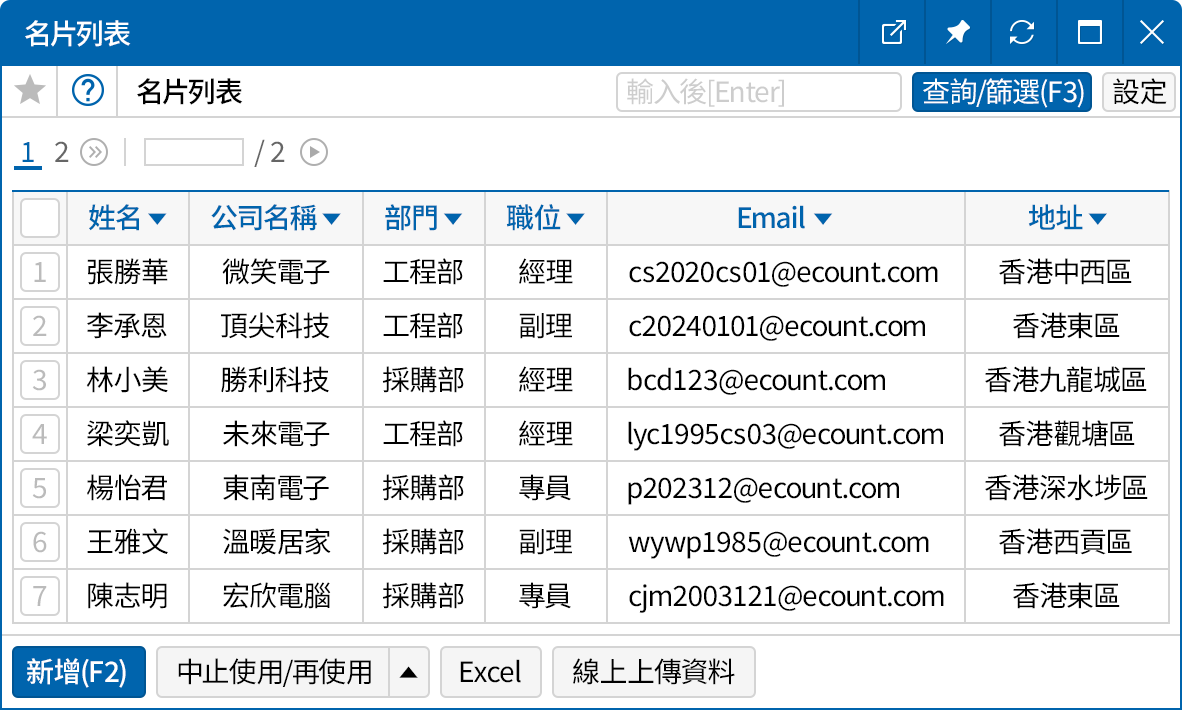Select the row checkbox for 林小美
The image size is (1182, 710).
click(40, 380)
